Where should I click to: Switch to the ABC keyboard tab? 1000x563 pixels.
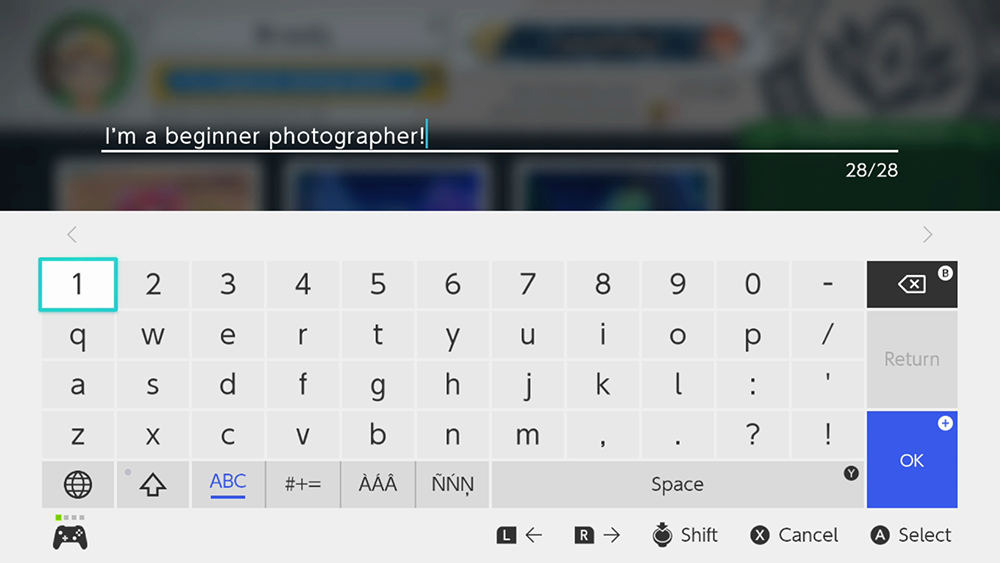click(x=228, y=485)
